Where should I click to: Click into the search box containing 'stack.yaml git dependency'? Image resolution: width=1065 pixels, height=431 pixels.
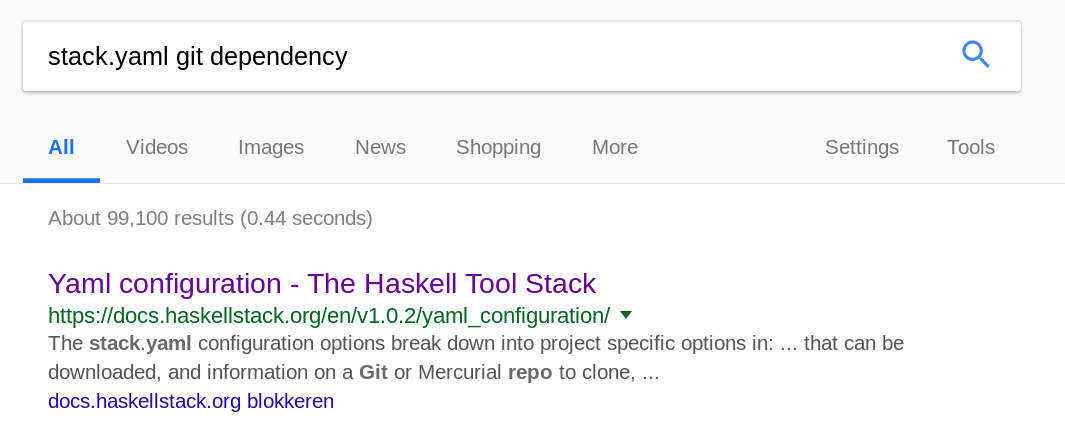(522, 56)
